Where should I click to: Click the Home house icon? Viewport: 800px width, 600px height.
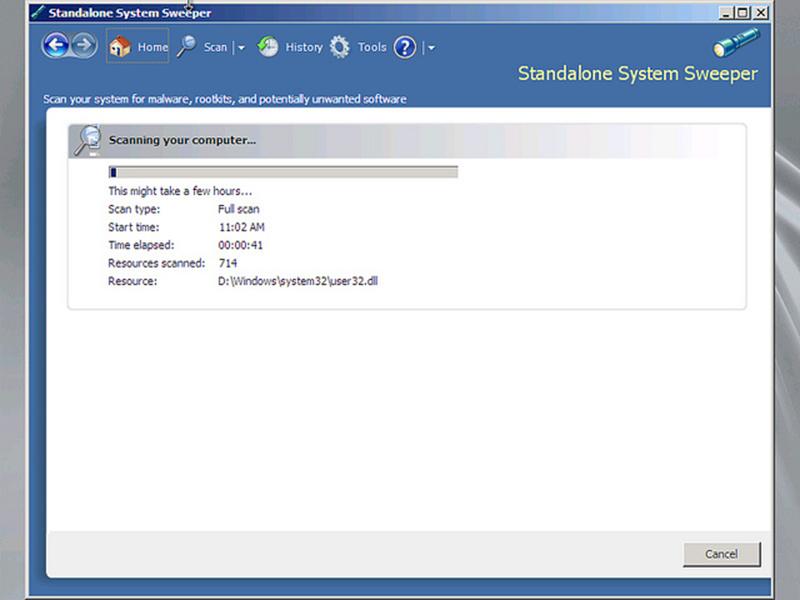120,47
